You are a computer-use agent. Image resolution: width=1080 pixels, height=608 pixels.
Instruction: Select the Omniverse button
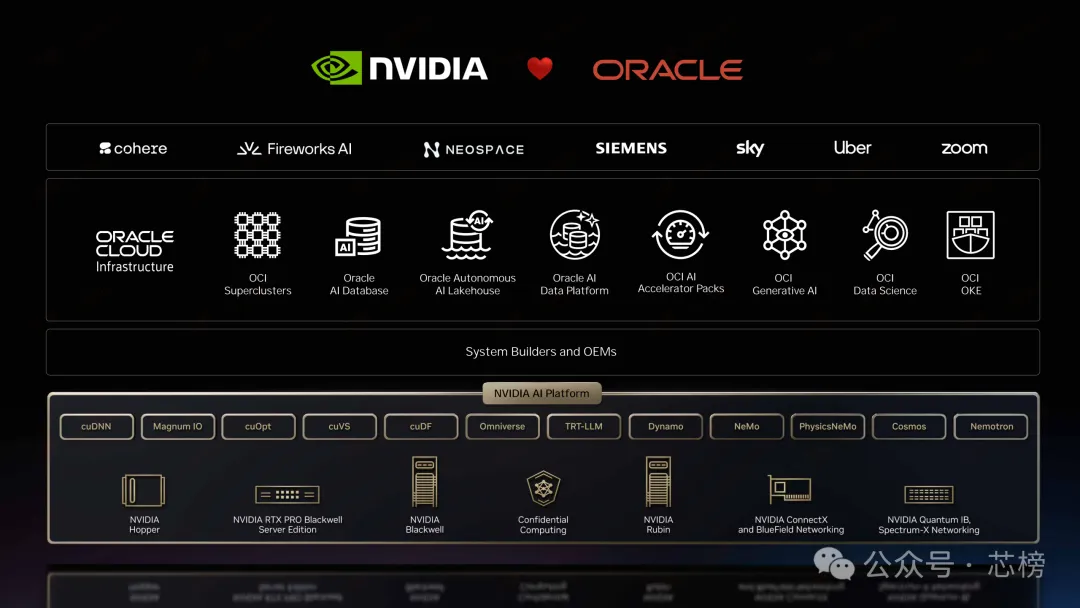tap(502, 426)
